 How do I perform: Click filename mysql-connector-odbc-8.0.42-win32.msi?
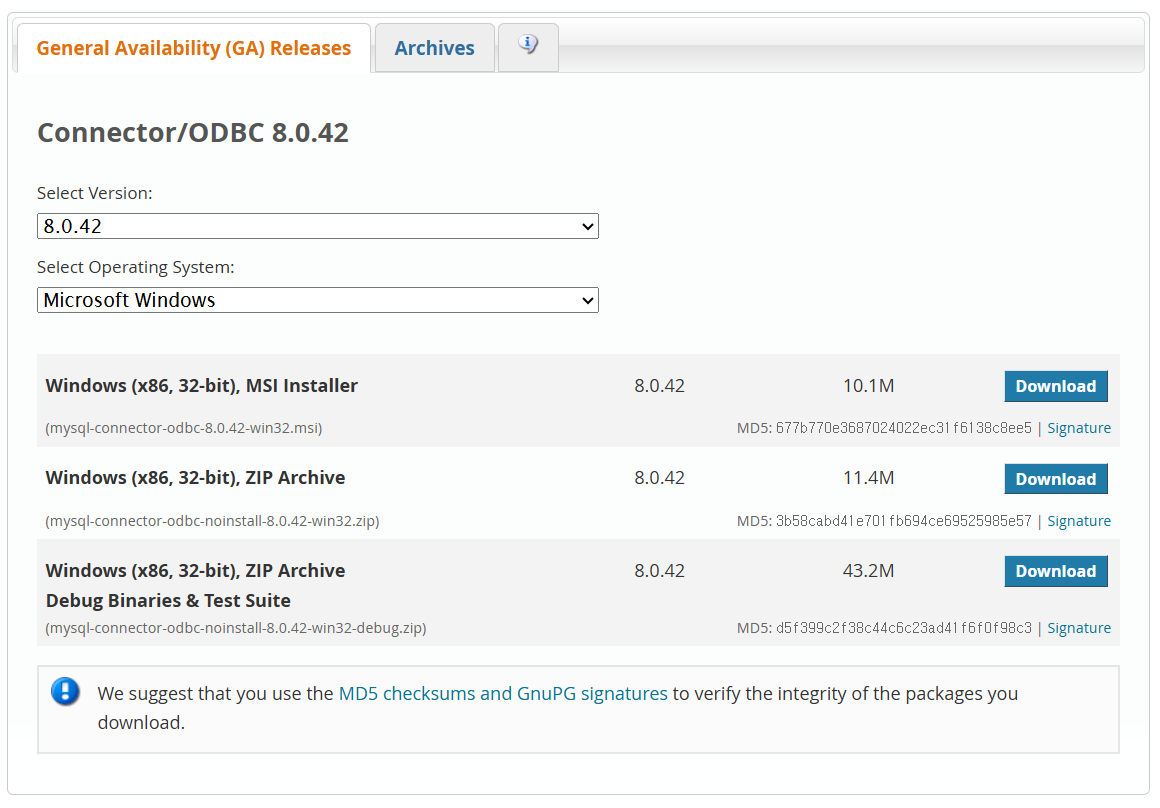tap(183, 428)
